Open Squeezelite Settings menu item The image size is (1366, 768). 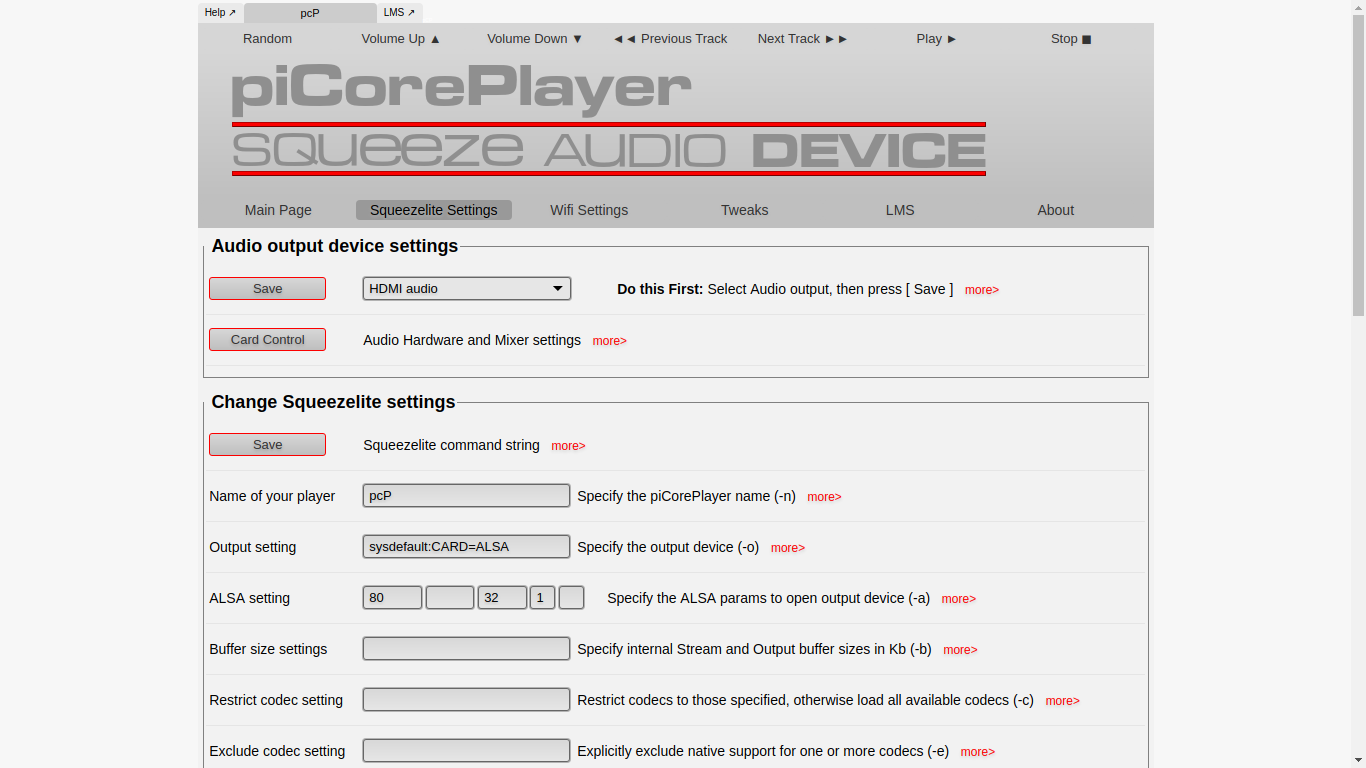434,210
